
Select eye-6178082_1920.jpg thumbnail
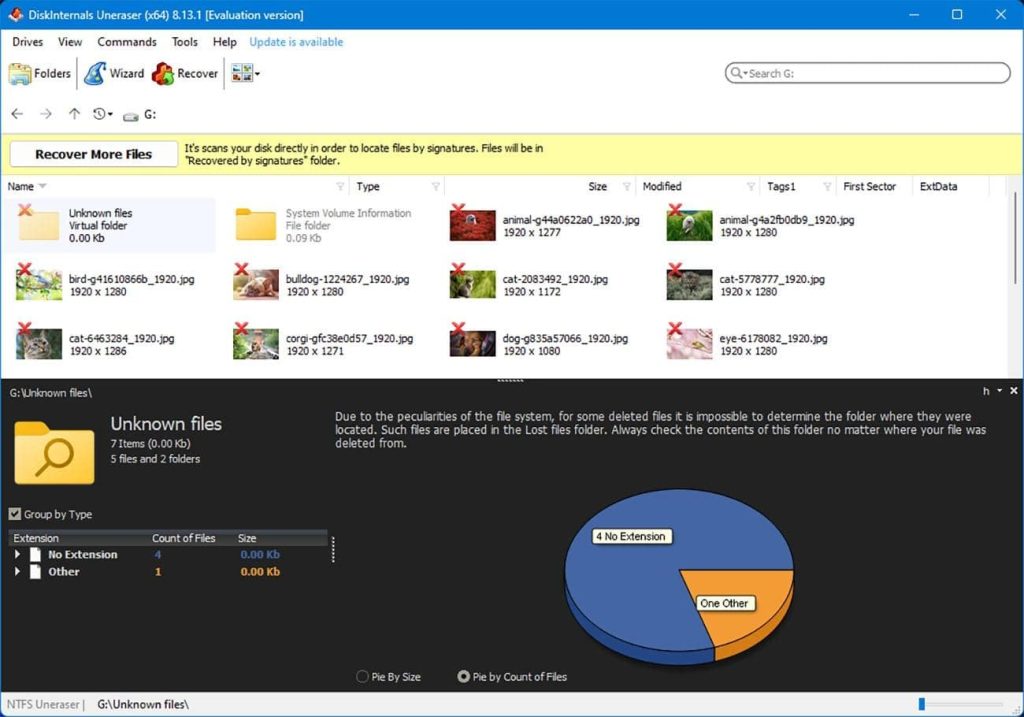tap(689, 344)
